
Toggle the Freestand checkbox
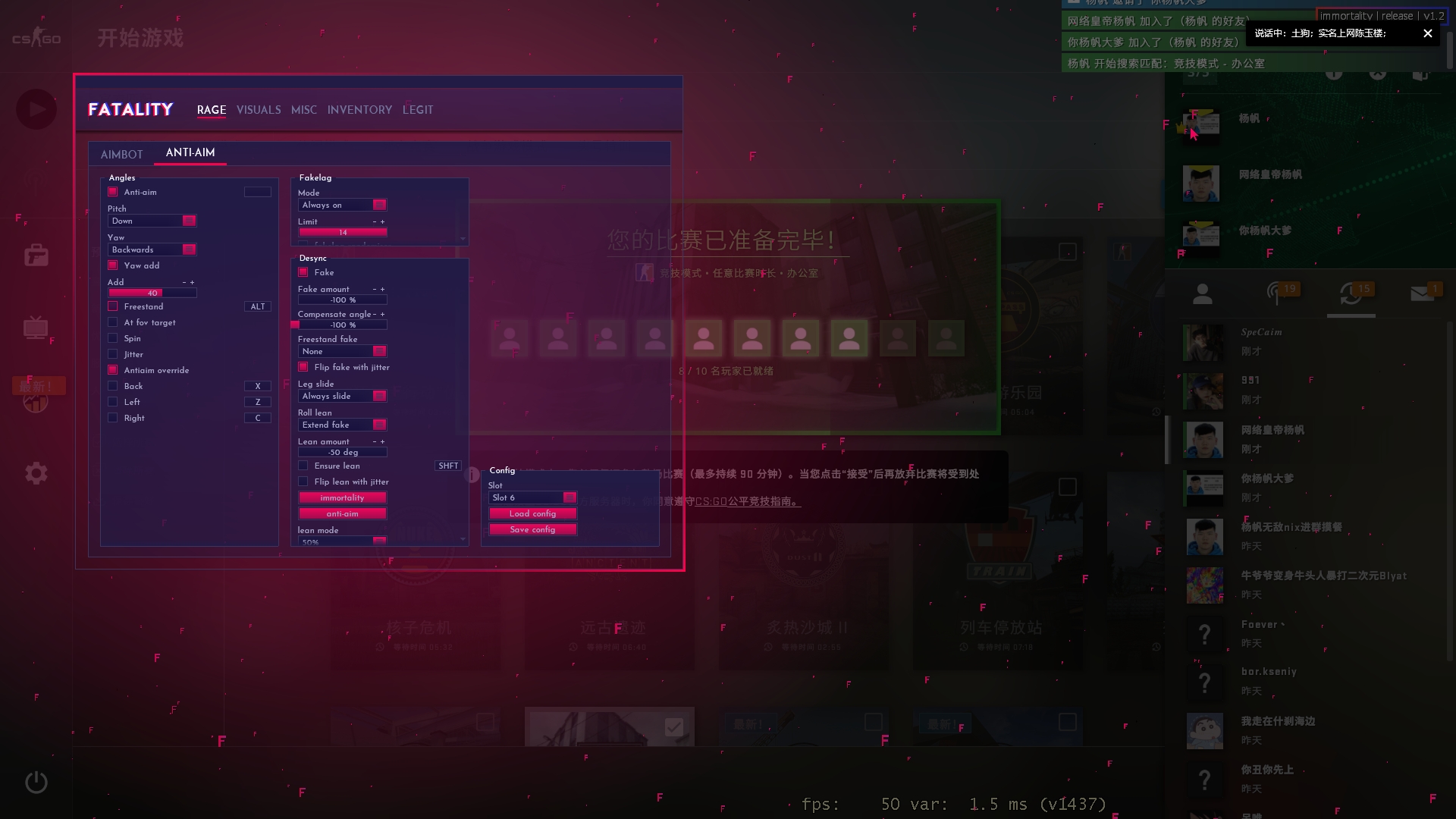(x=113, y=306)
